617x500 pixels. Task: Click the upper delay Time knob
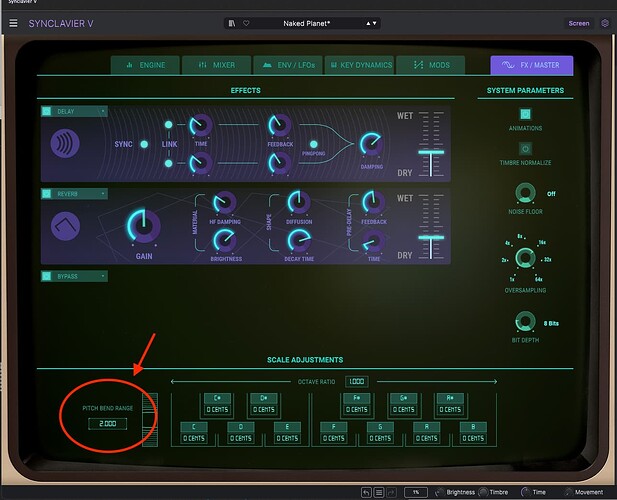click(x=201, y=125)
